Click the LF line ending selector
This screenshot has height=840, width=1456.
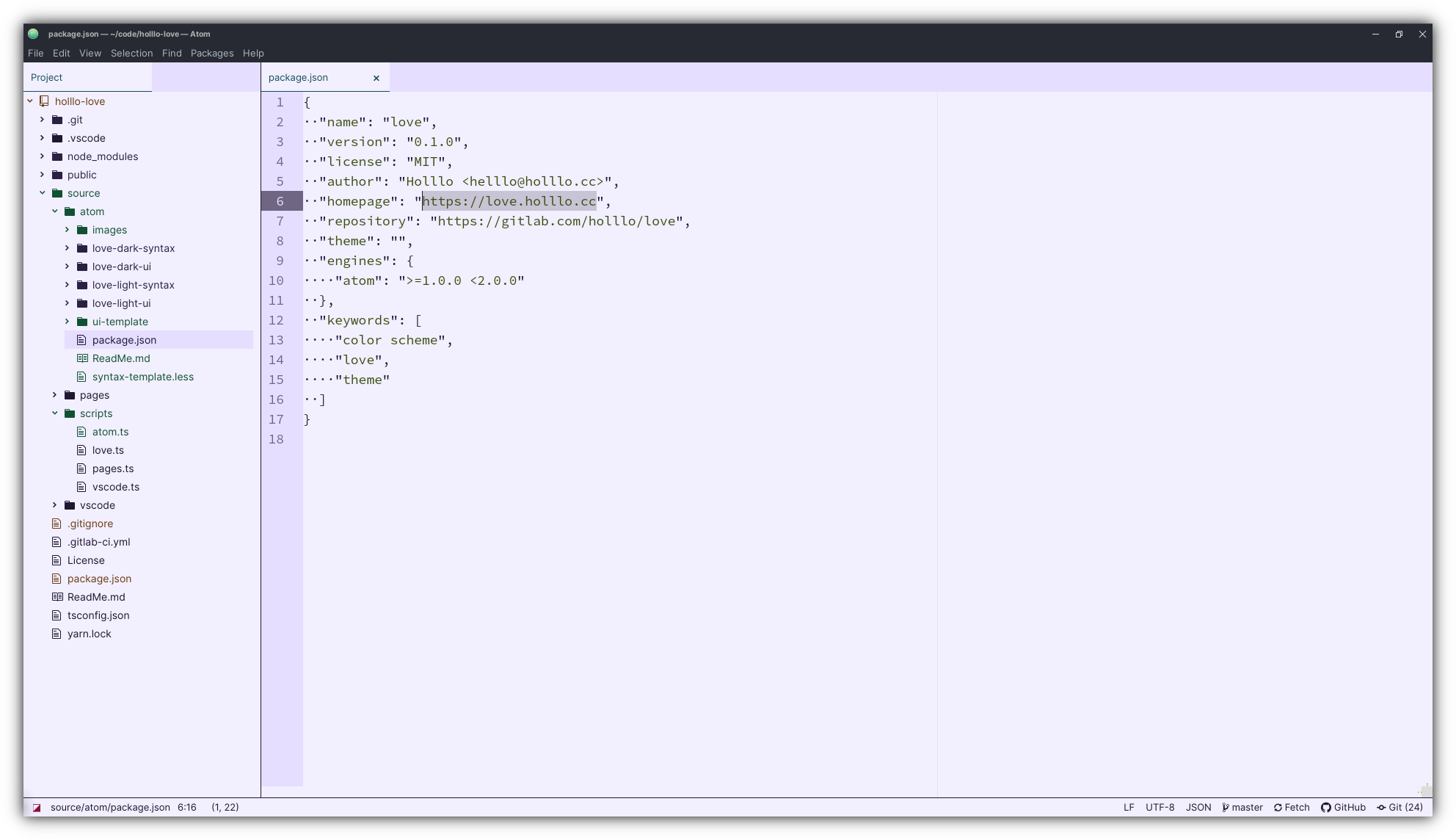[x=1129, y=808]
